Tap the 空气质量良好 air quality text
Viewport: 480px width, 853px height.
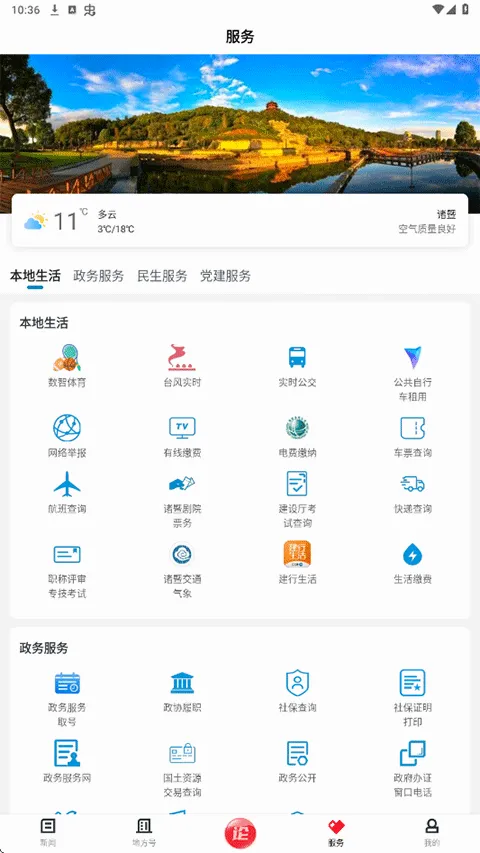tap(427, 229)
